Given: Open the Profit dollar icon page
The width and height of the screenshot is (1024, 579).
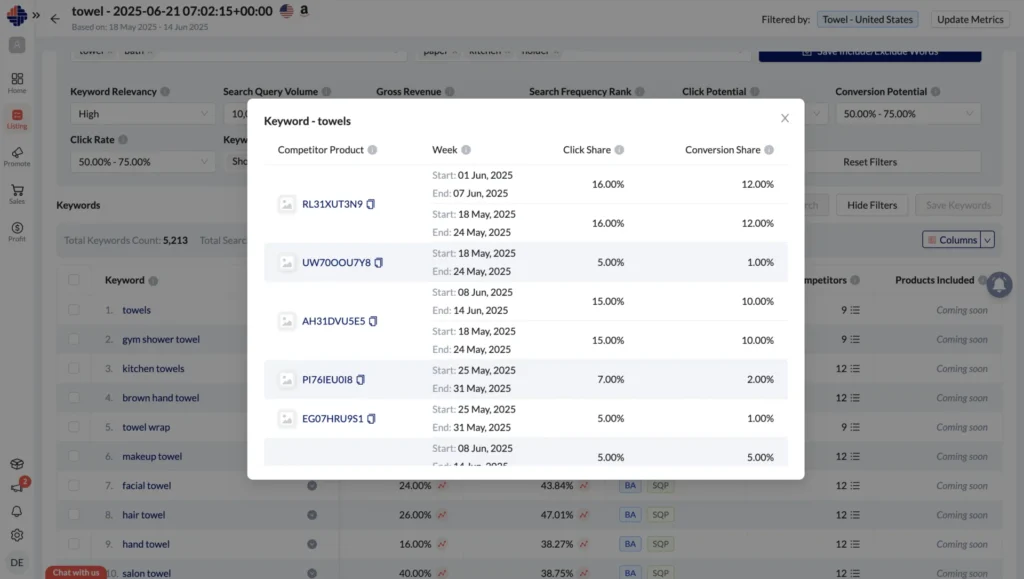Looking at the screenshot, I should pyautogui.click(x=17, y=231).
